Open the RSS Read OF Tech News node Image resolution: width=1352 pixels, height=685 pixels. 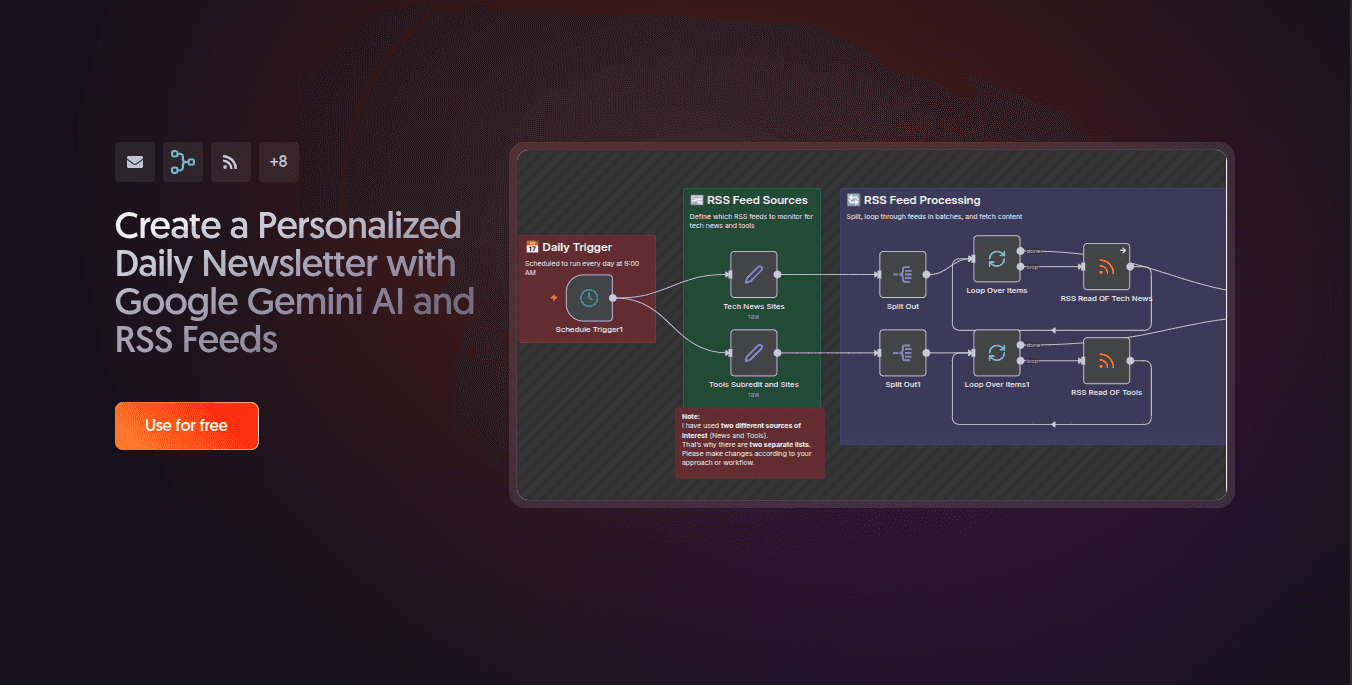(1106, 267)
